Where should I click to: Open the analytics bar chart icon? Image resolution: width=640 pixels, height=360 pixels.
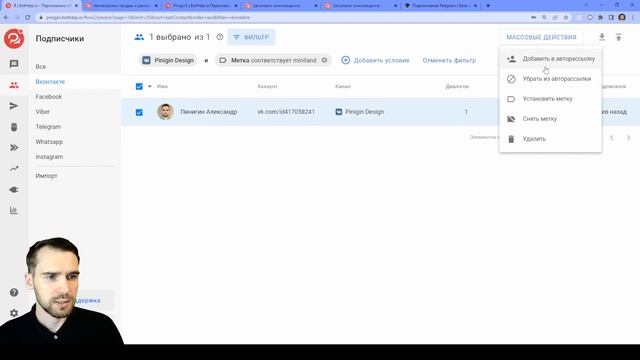pos(14,211)
